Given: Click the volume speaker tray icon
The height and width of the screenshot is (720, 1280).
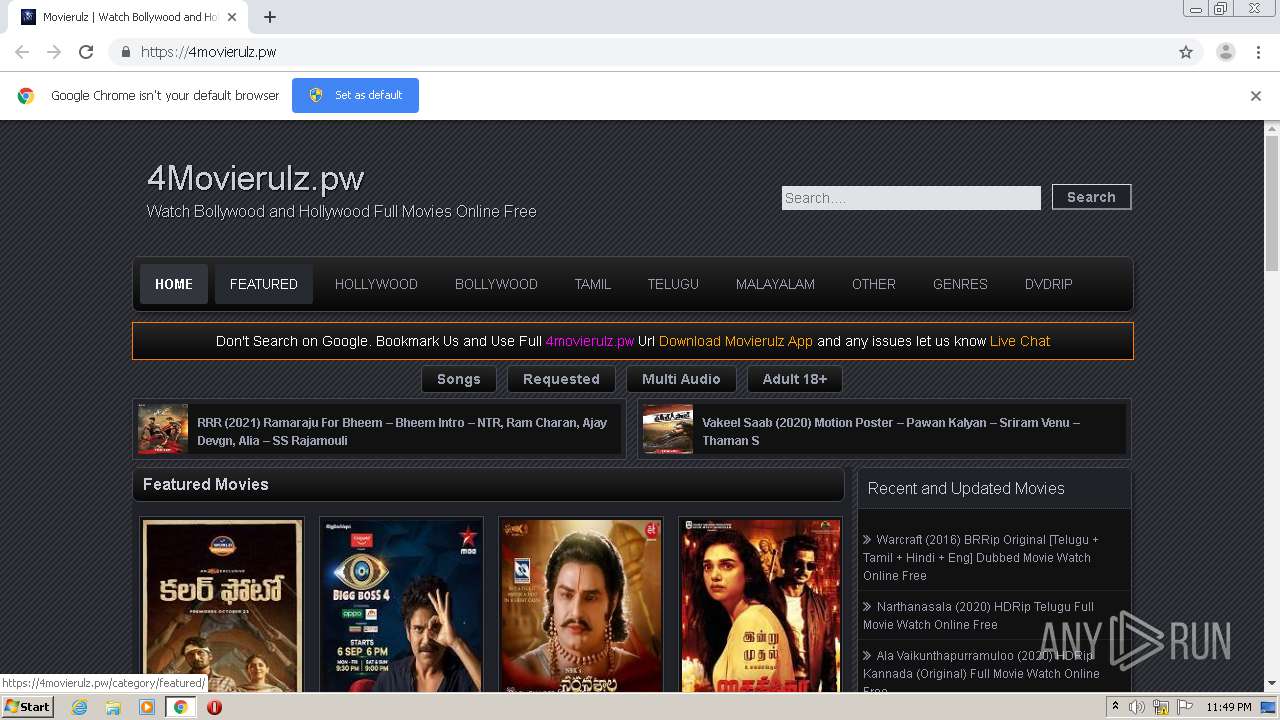Looking at the screenshot, I should click(x=1137, y=707).
